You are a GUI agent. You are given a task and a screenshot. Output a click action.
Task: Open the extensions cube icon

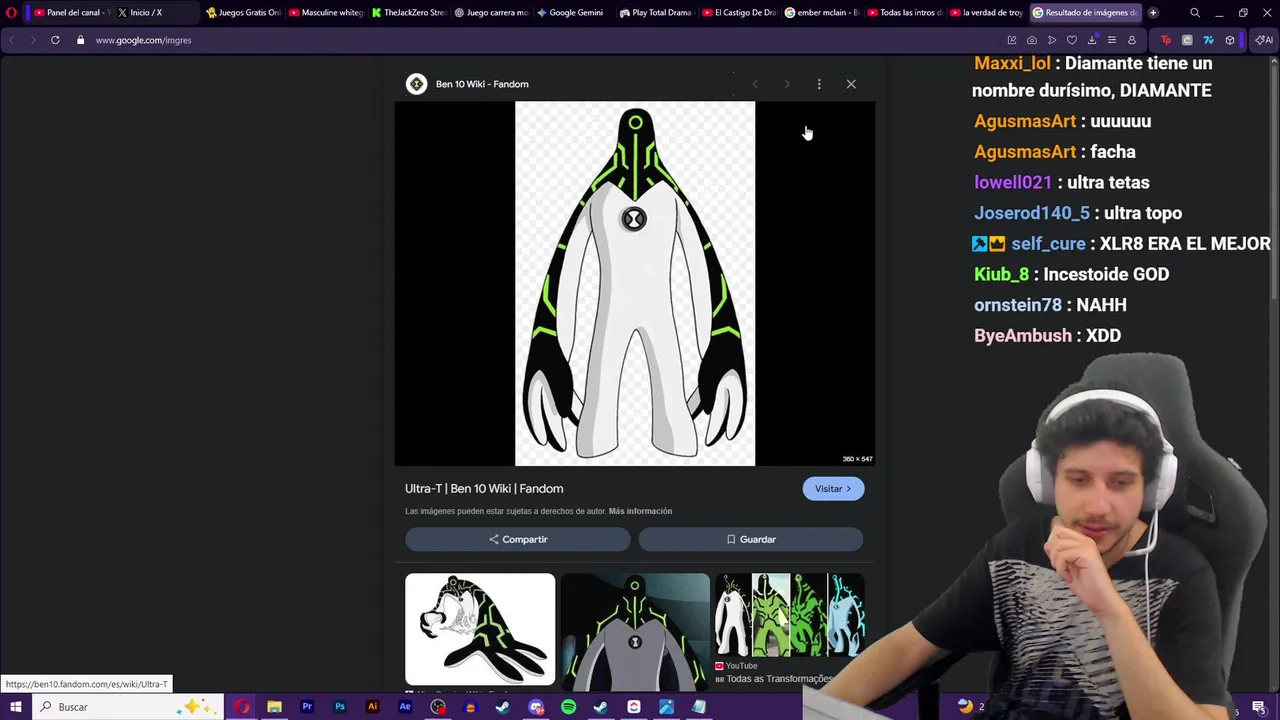coord(1230,40)
